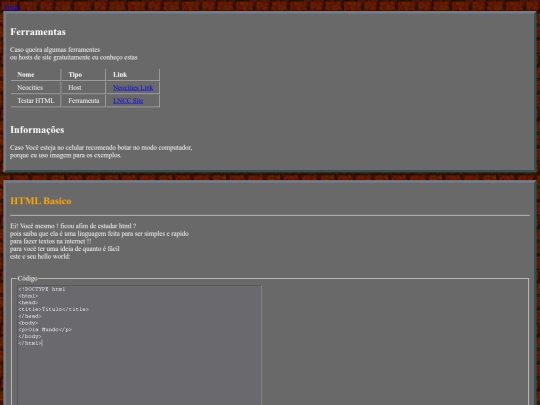Click the HTML Basico heading
This screenshot has height=405, width=540.
point(41,201)
